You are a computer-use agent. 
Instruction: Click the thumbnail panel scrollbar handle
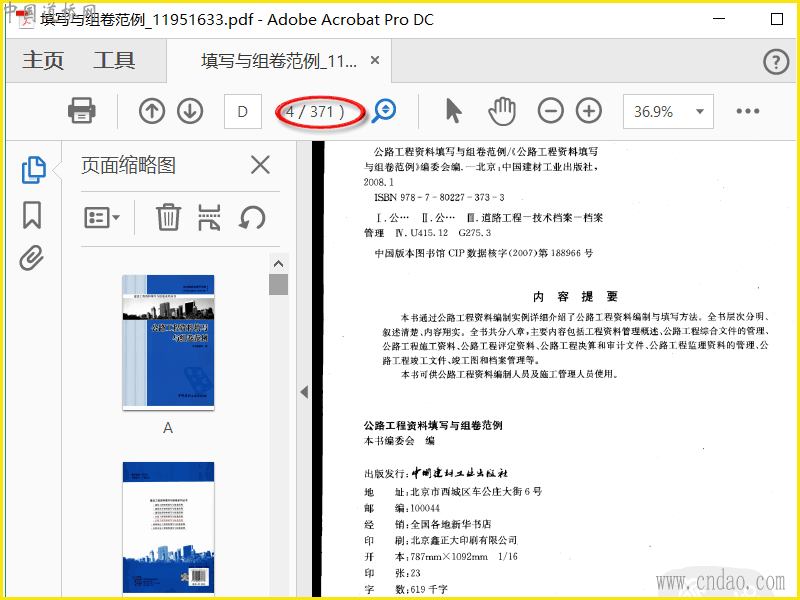279,284
